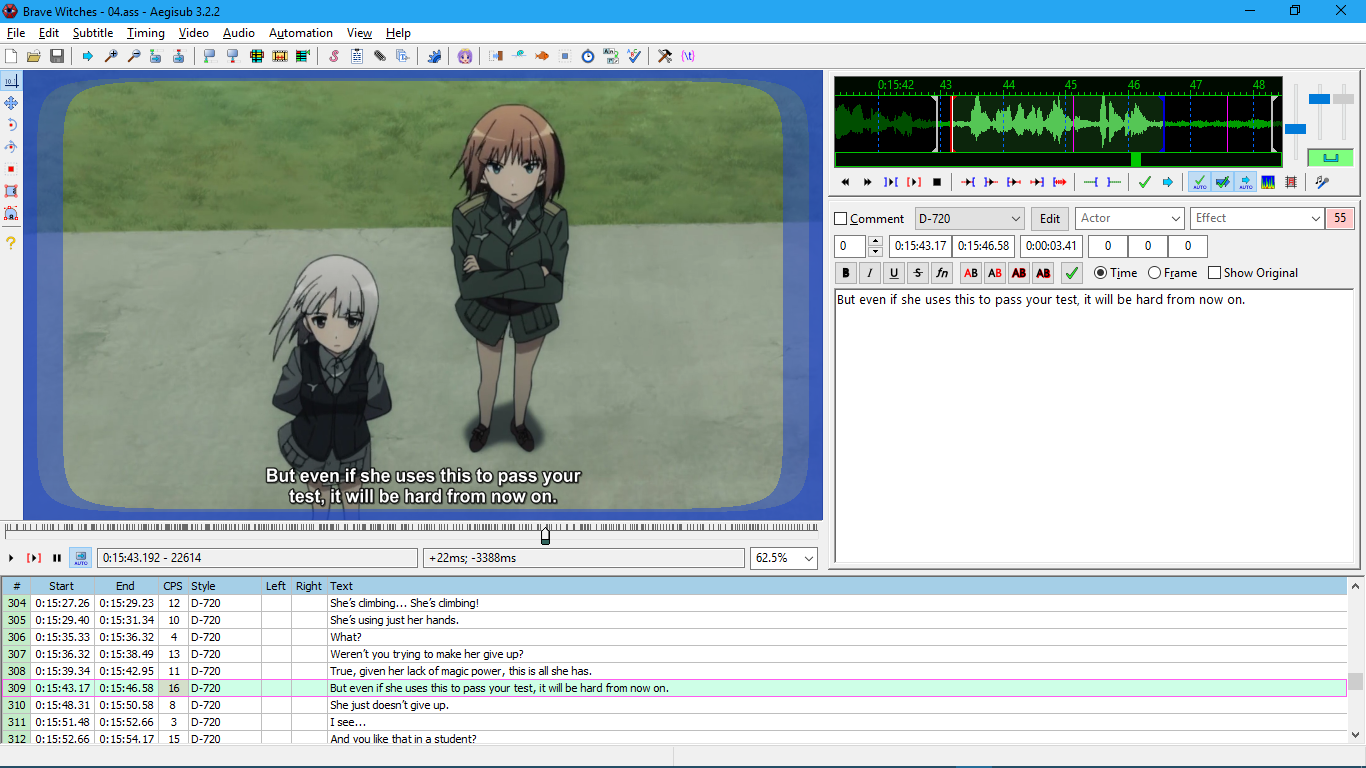1366x768 pixels.
Task: Click the Bold formatting button
Action: [x=846, y=273]
